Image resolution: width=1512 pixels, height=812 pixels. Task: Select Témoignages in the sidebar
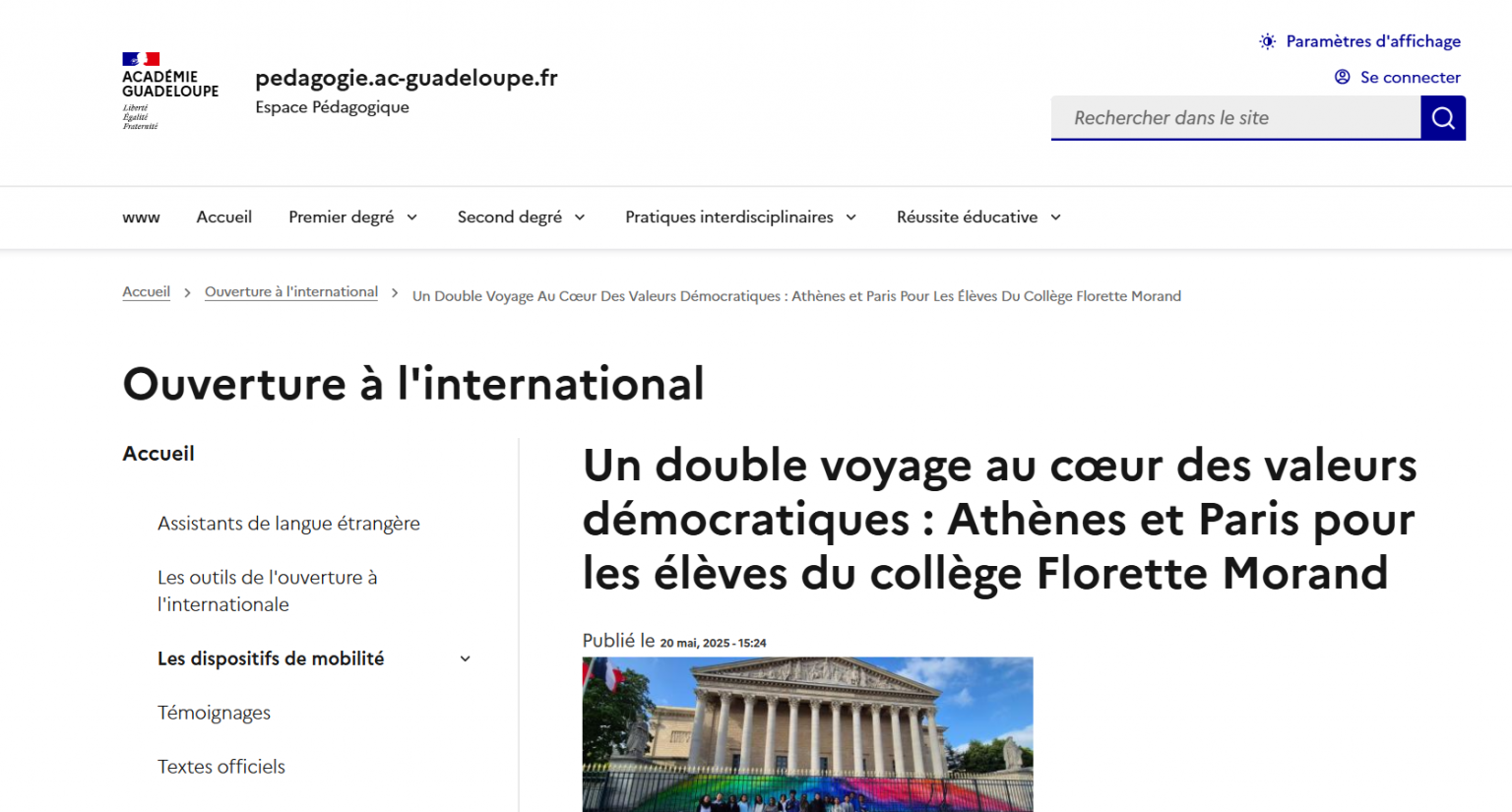[x=214, y=713]
